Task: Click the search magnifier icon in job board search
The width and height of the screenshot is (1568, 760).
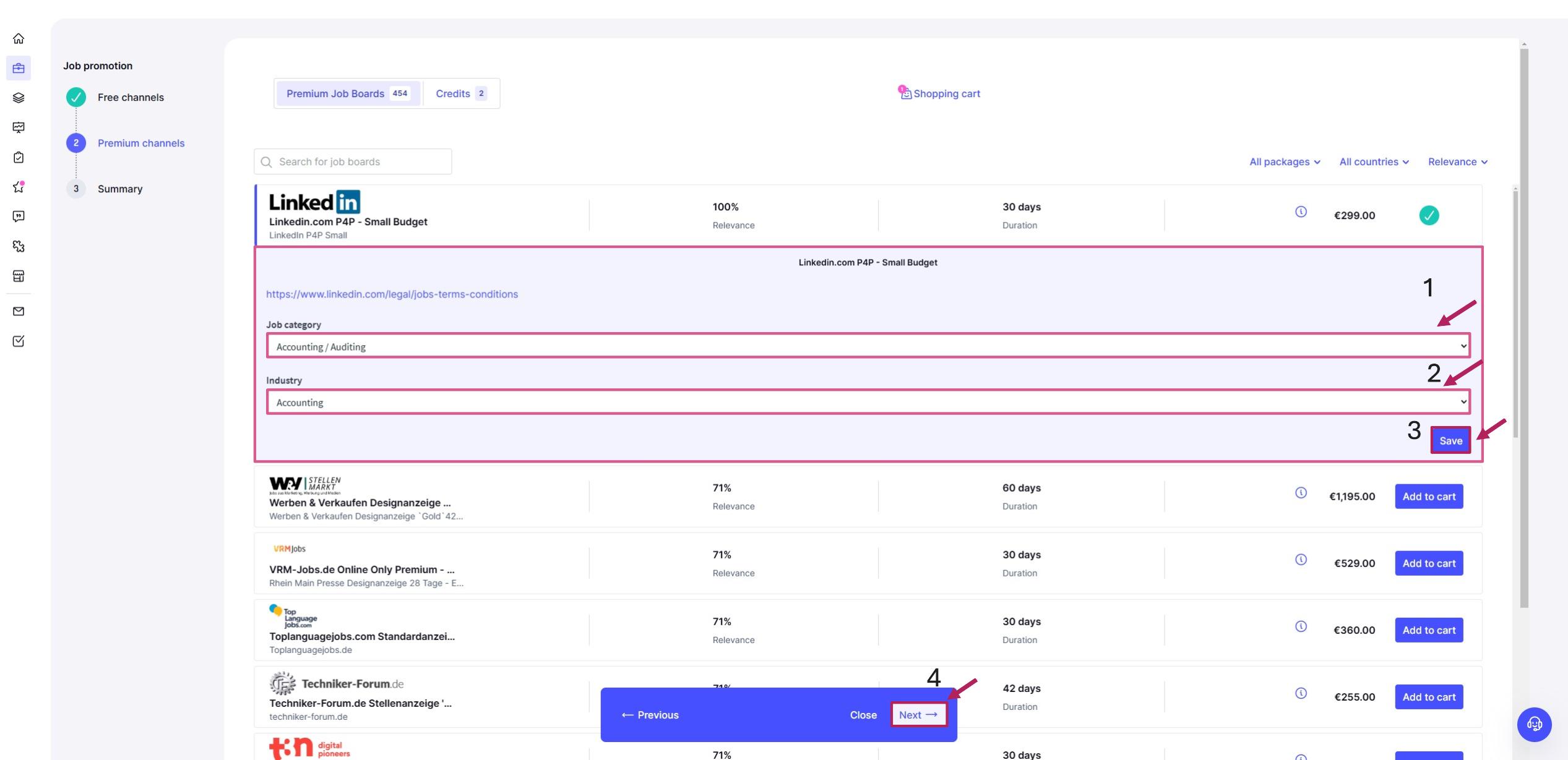Action: [267, 162]
